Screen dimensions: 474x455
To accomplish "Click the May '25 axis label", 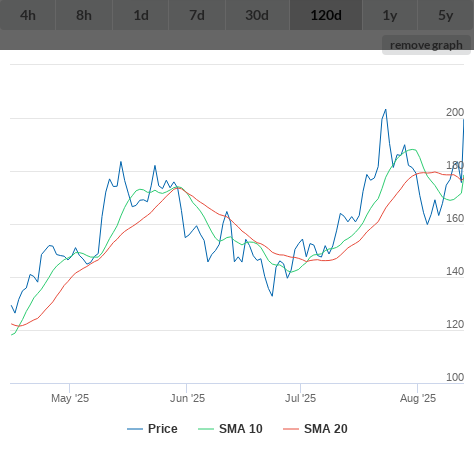I will tap(70, 398).
